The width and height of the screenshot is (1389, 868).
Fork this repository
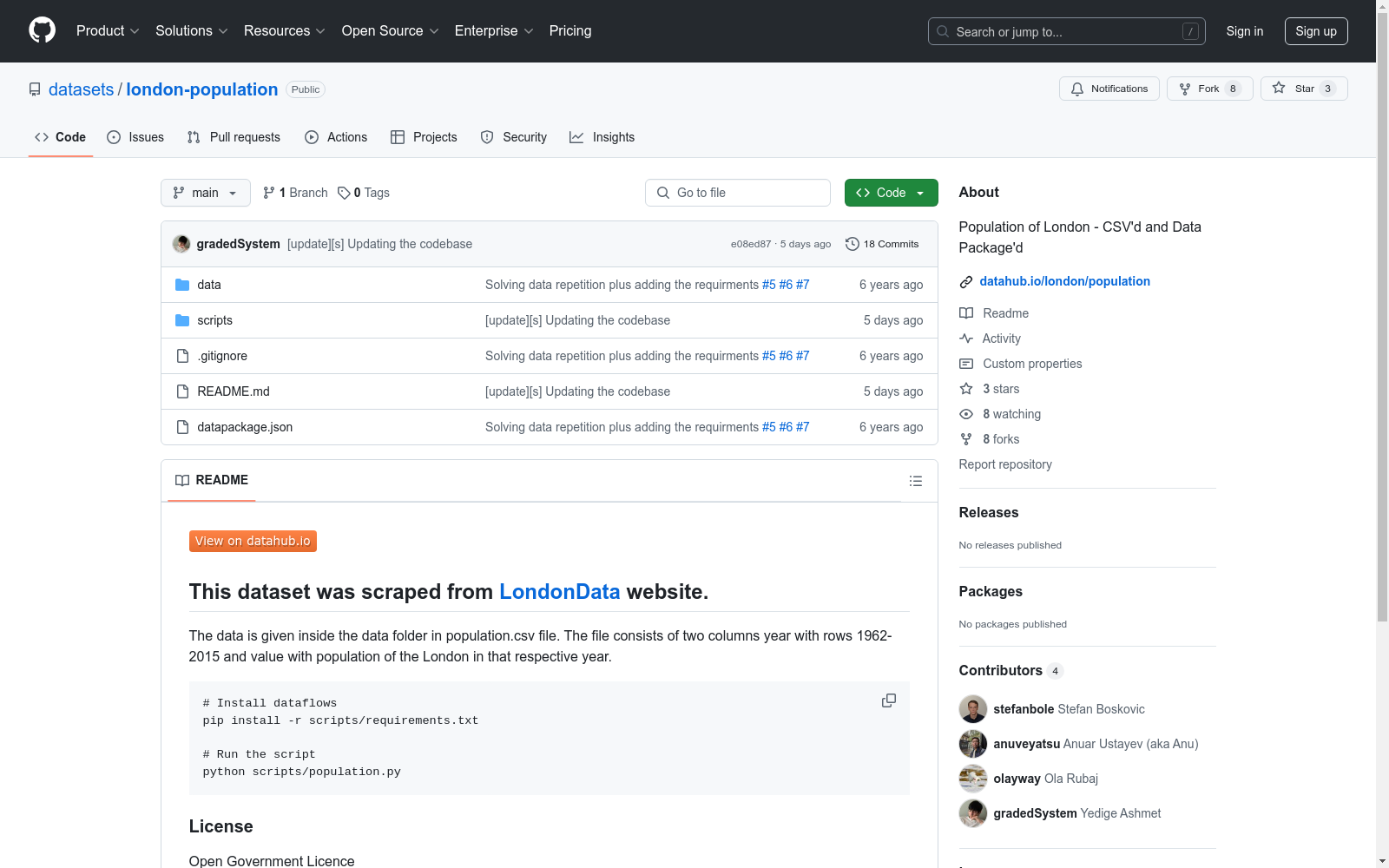[1210, 89]
